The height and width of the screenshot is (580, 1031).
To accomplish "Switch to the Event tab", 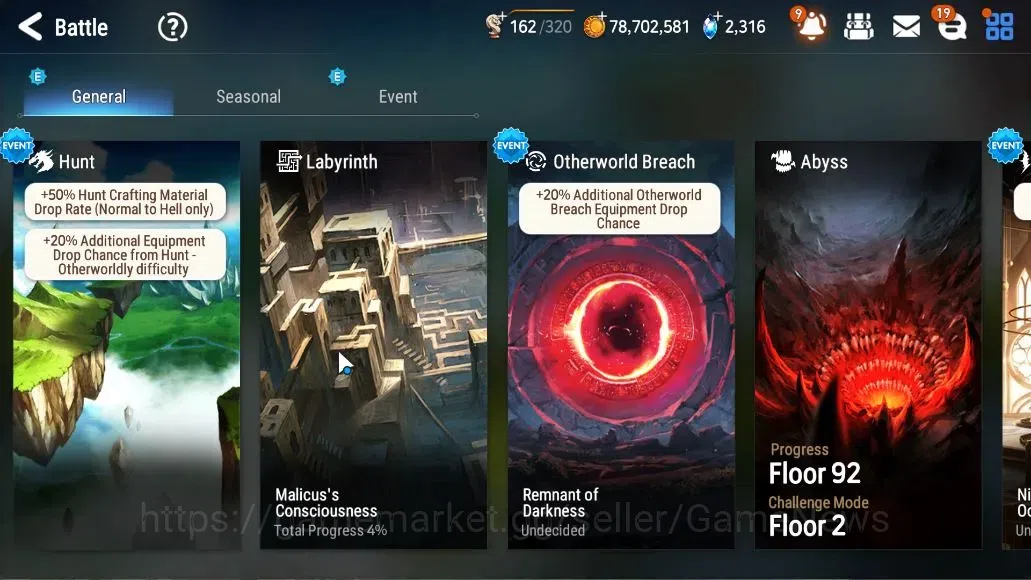I will [x=398, y=97].
